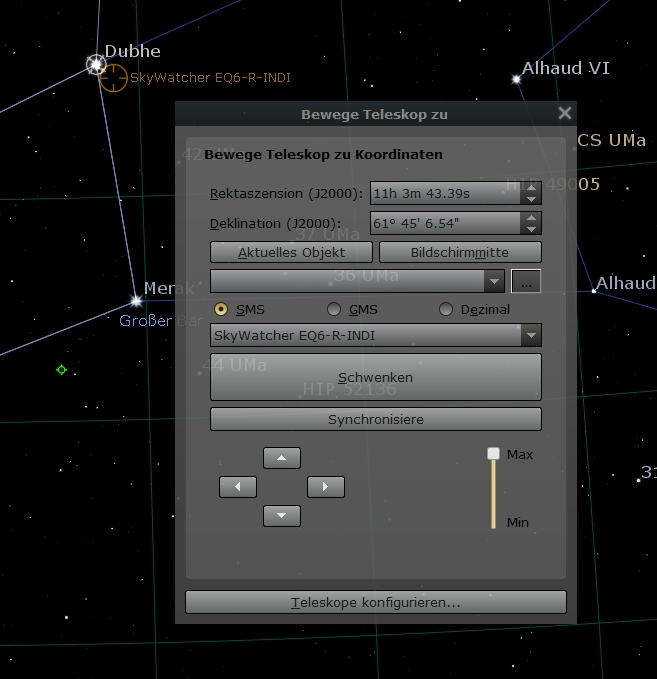Click the Schwenken button
657x679 pixels.
[375, 377]
